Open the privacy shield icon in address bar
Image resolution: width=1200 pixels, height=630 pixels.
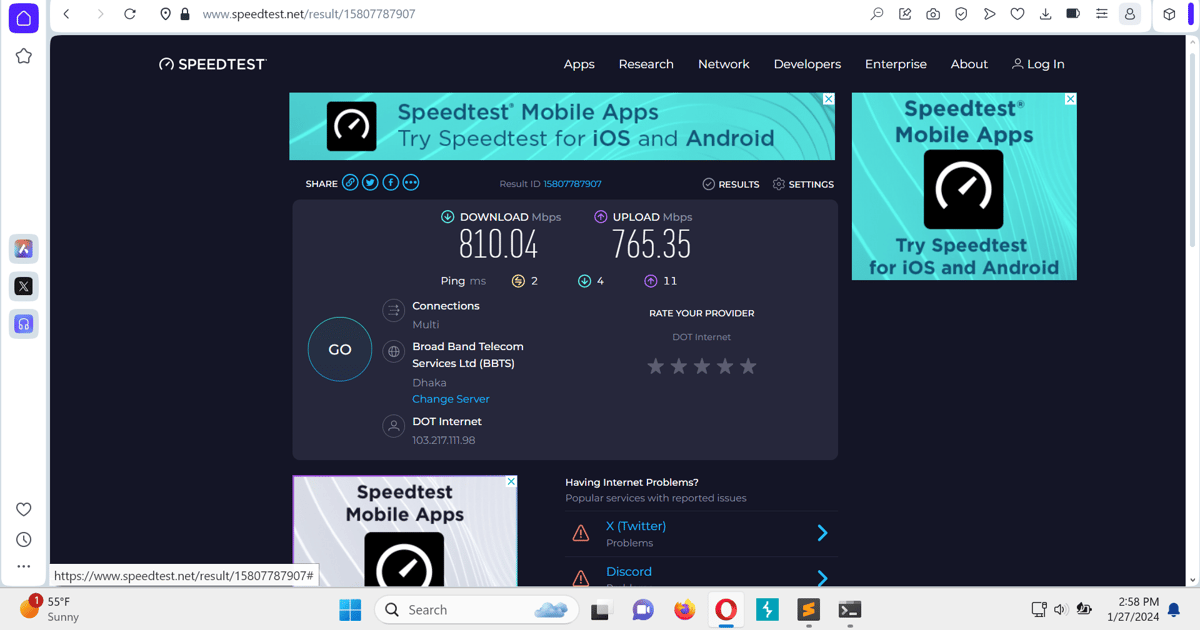961,14
